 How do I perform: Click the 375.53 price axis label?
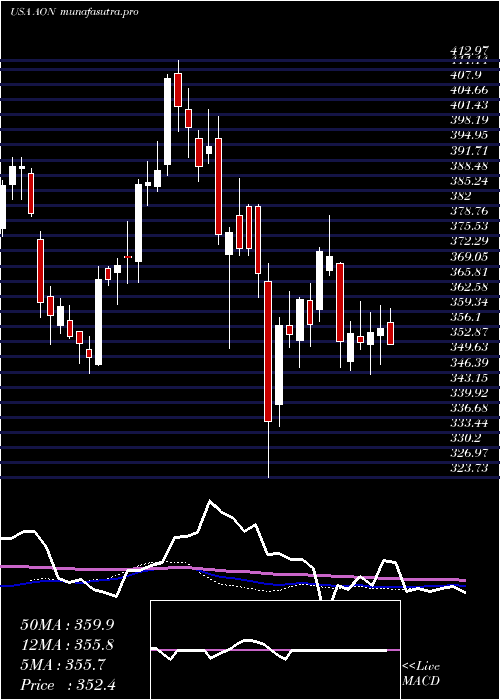[x=469, y=226]
